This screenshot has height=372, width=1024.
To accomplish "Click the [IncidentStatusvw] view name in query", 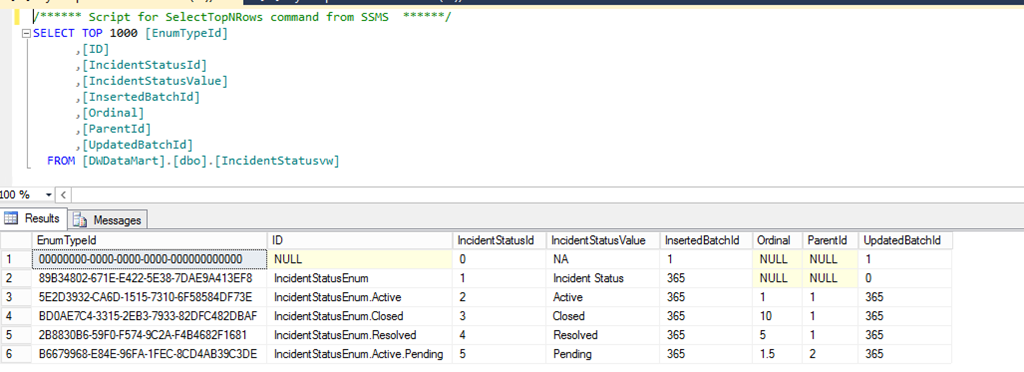I will (277, 161).
